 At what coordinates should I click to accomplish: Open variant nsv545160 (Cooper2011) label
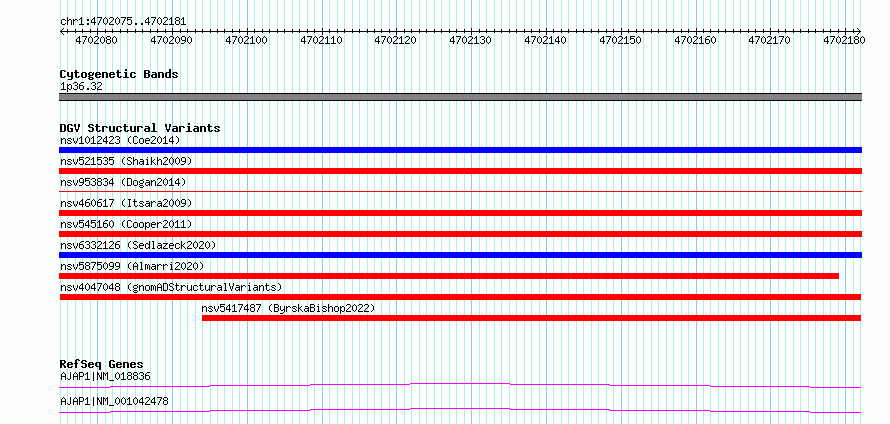pos(126,224)
